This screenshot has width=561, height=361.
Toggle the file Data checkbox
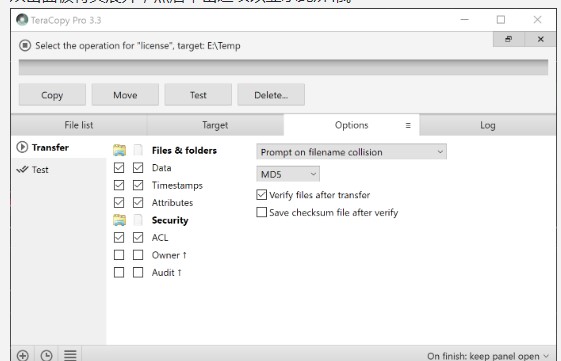click(x=138, y=167)
